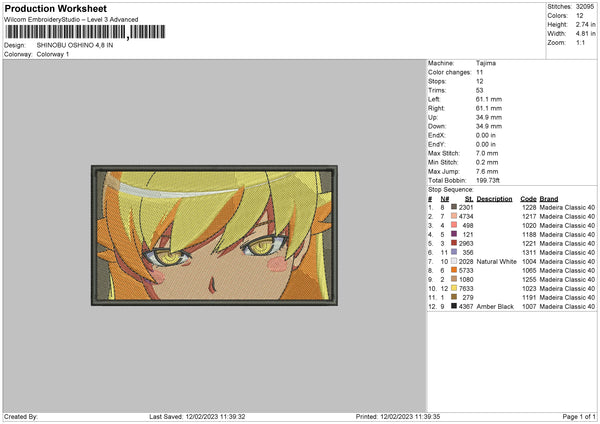Image resolution: width=600 pixels, height=424 pixels.
Task: Click the Trims value "53"
Action: tap(479, 90)
